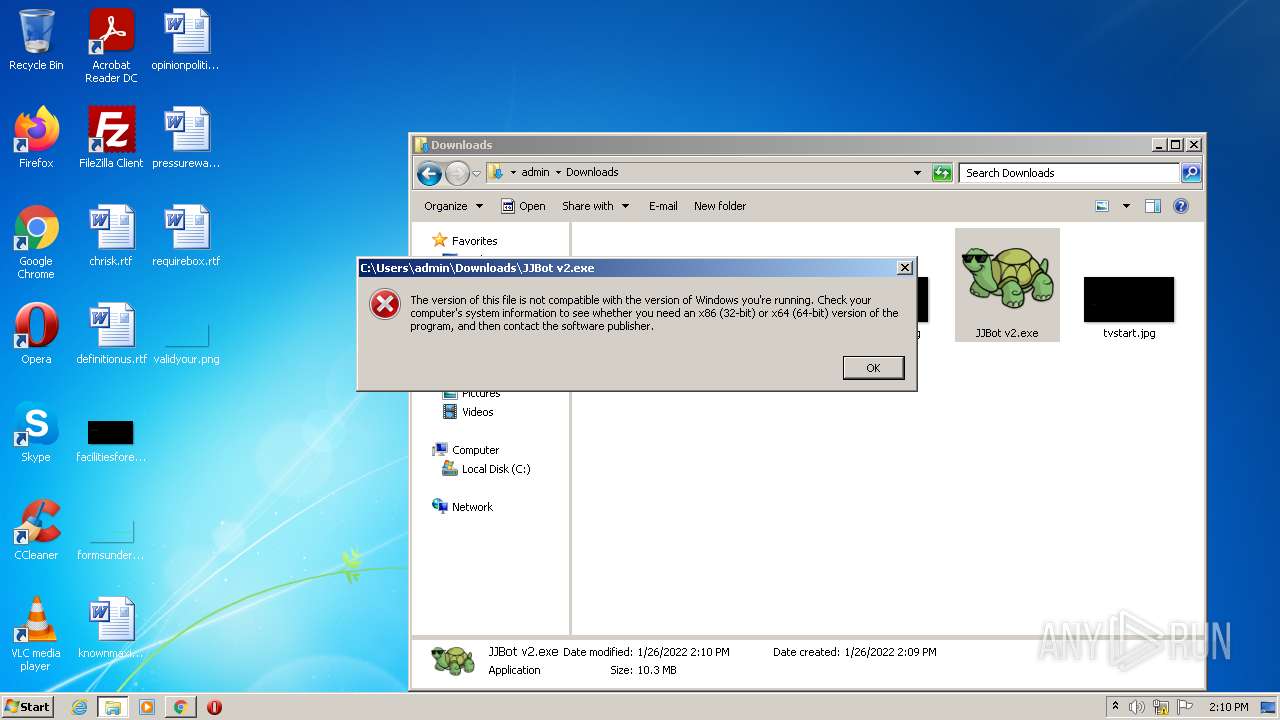Select JJBot v2.exe turtle thumbnail
The width and height of the screenshot is (1280, 720).
(1007, 285)
